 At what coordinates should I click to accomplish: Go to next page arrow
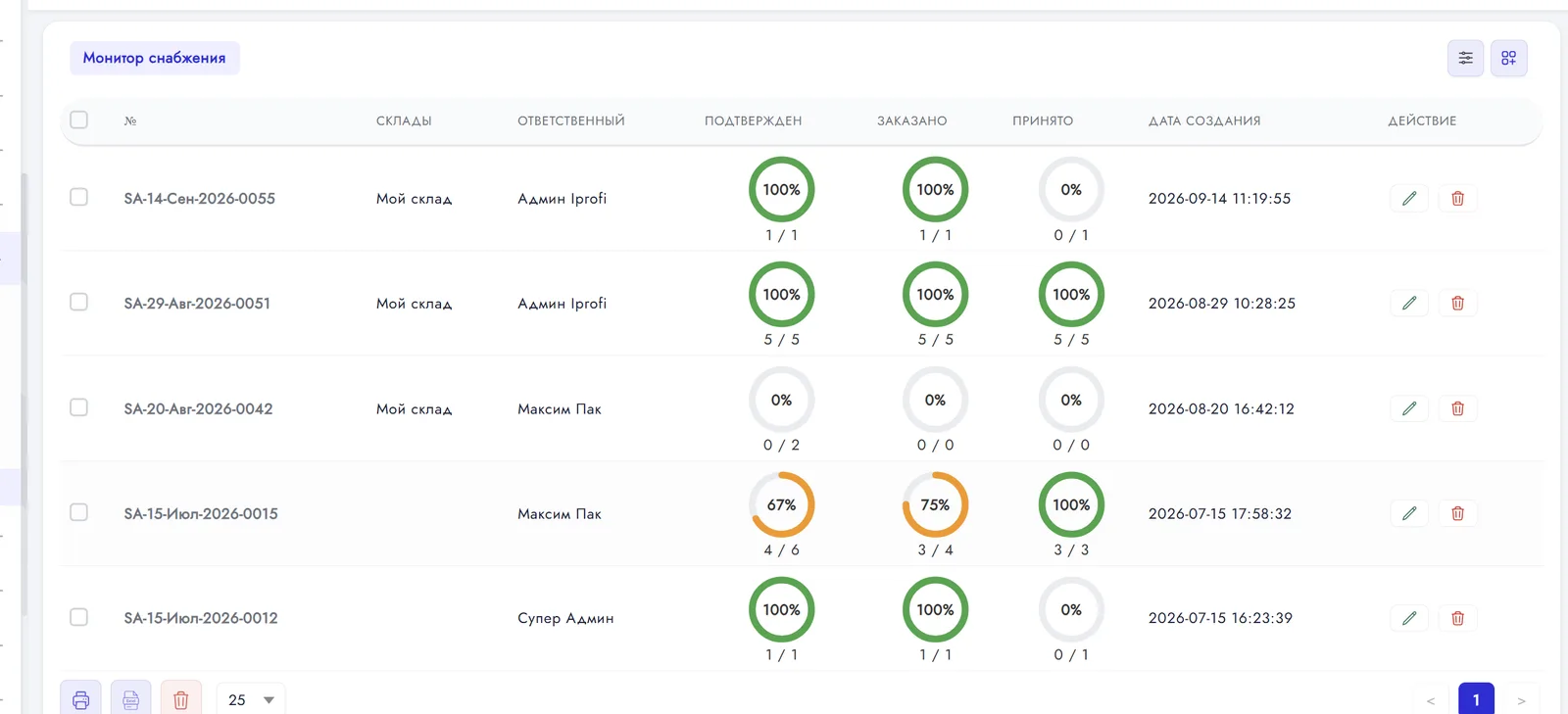click(x=1521, y=700)
